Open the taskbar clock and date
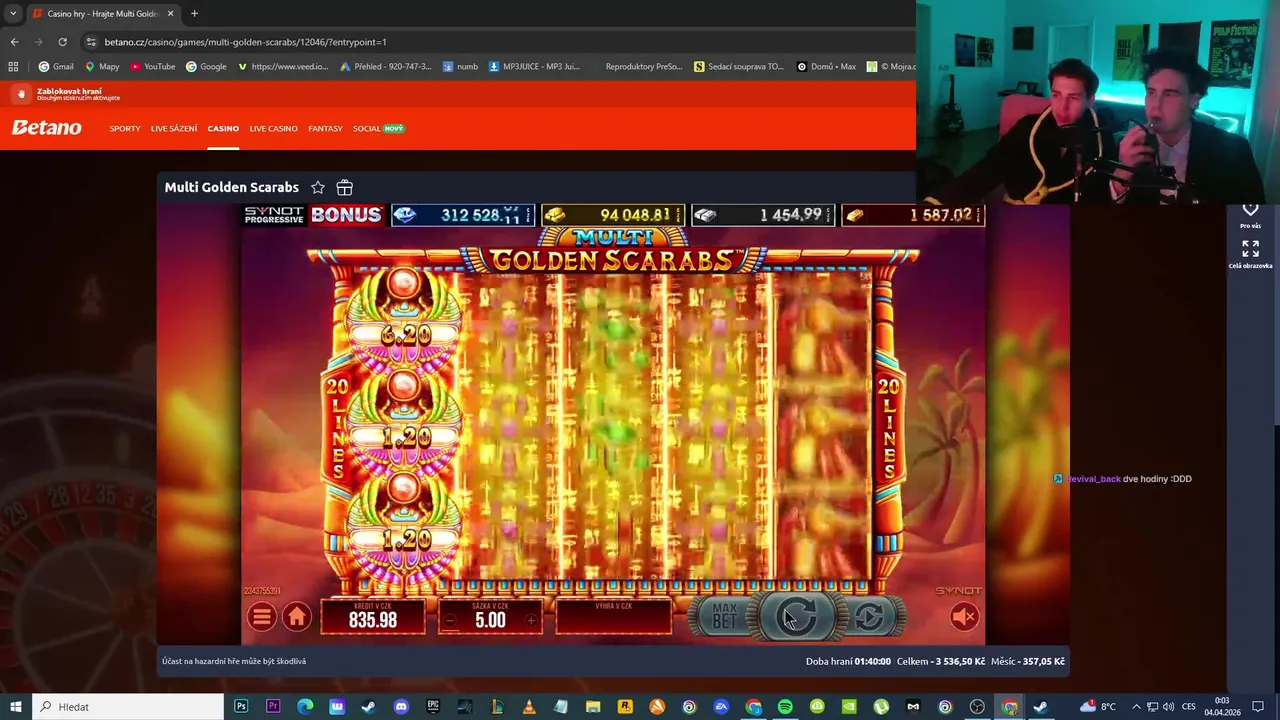Viewport: 1280px width, 720px height. click(1222, 706)
